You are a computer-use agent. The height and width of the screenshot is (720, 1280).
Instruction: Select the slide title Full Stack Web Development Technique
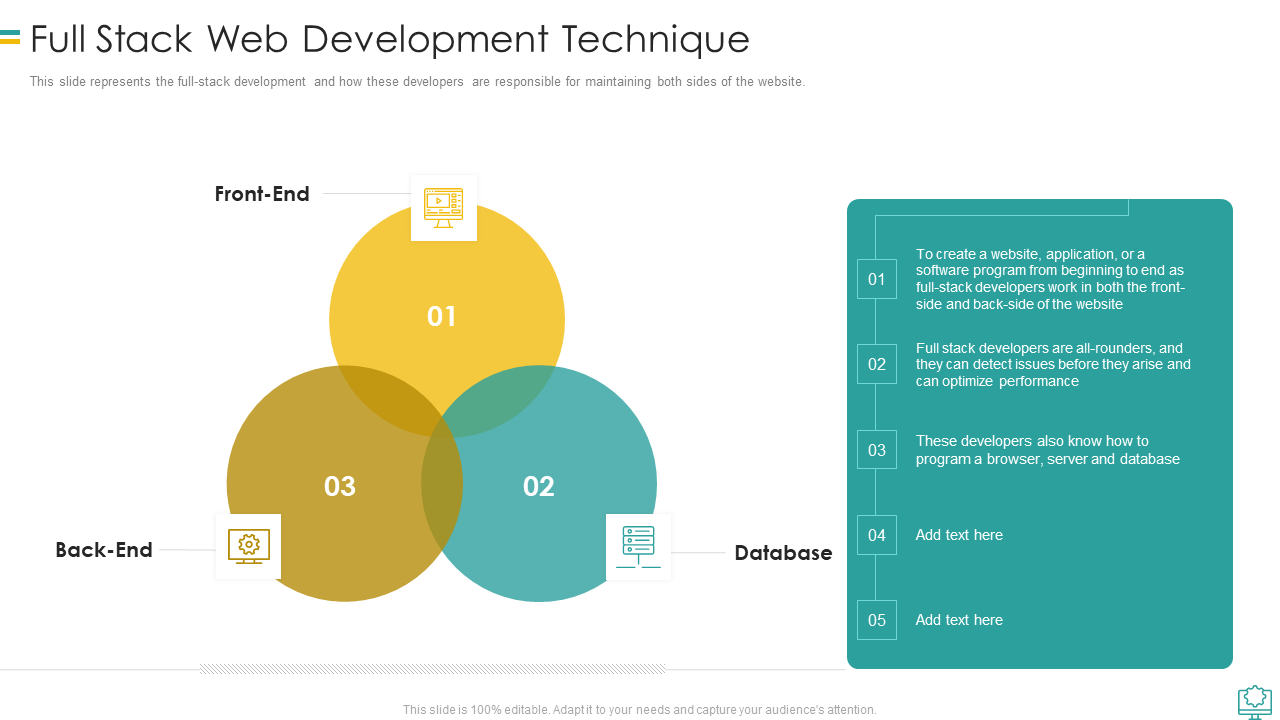tap(390, 39)
